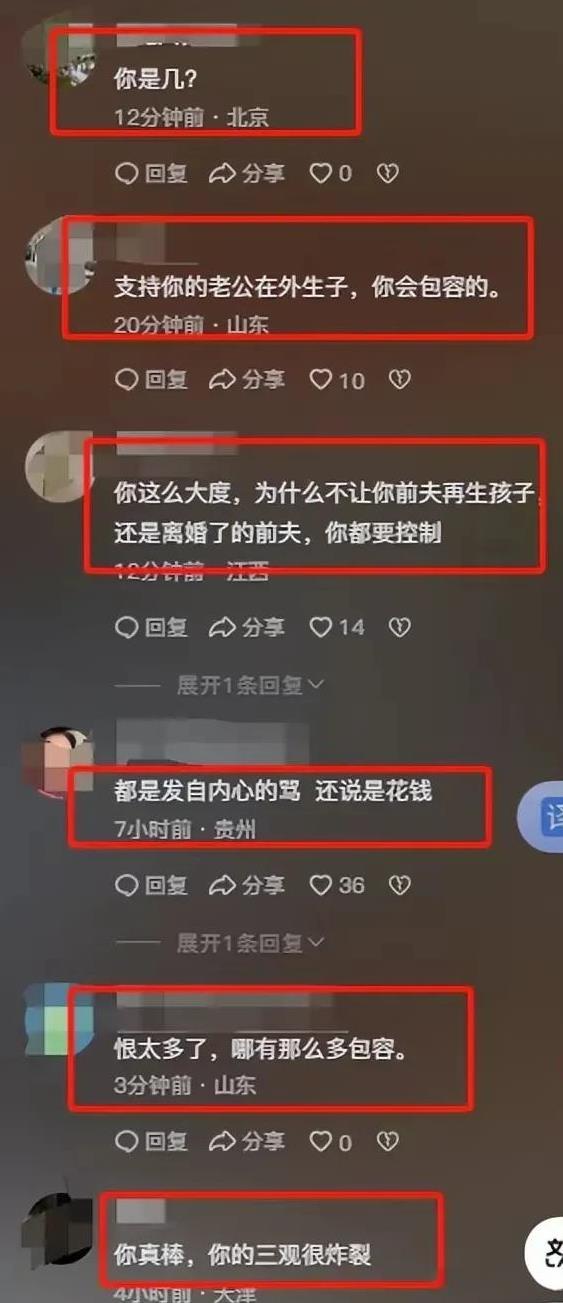This screenshot has width=563, height=1303.
Task: Dislike the "恨太多了" comment
Action: (x=387, y=1141)
